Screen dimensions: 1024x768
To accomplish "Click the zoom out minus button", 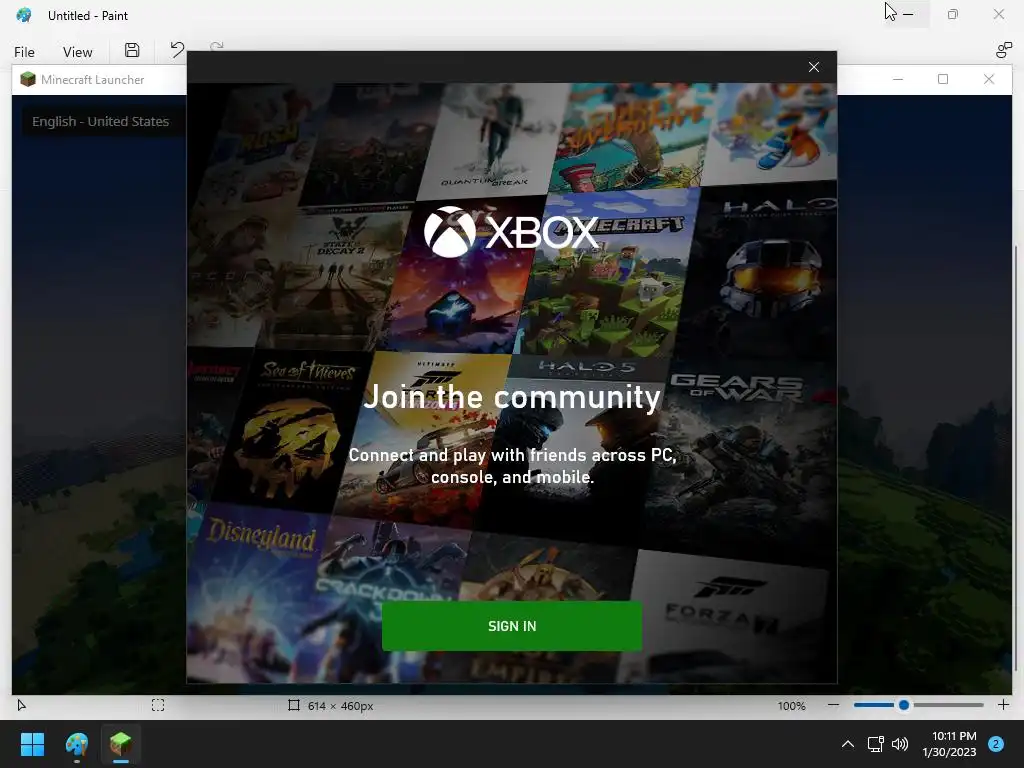I will pyautogui.click(x=833, y=705).
